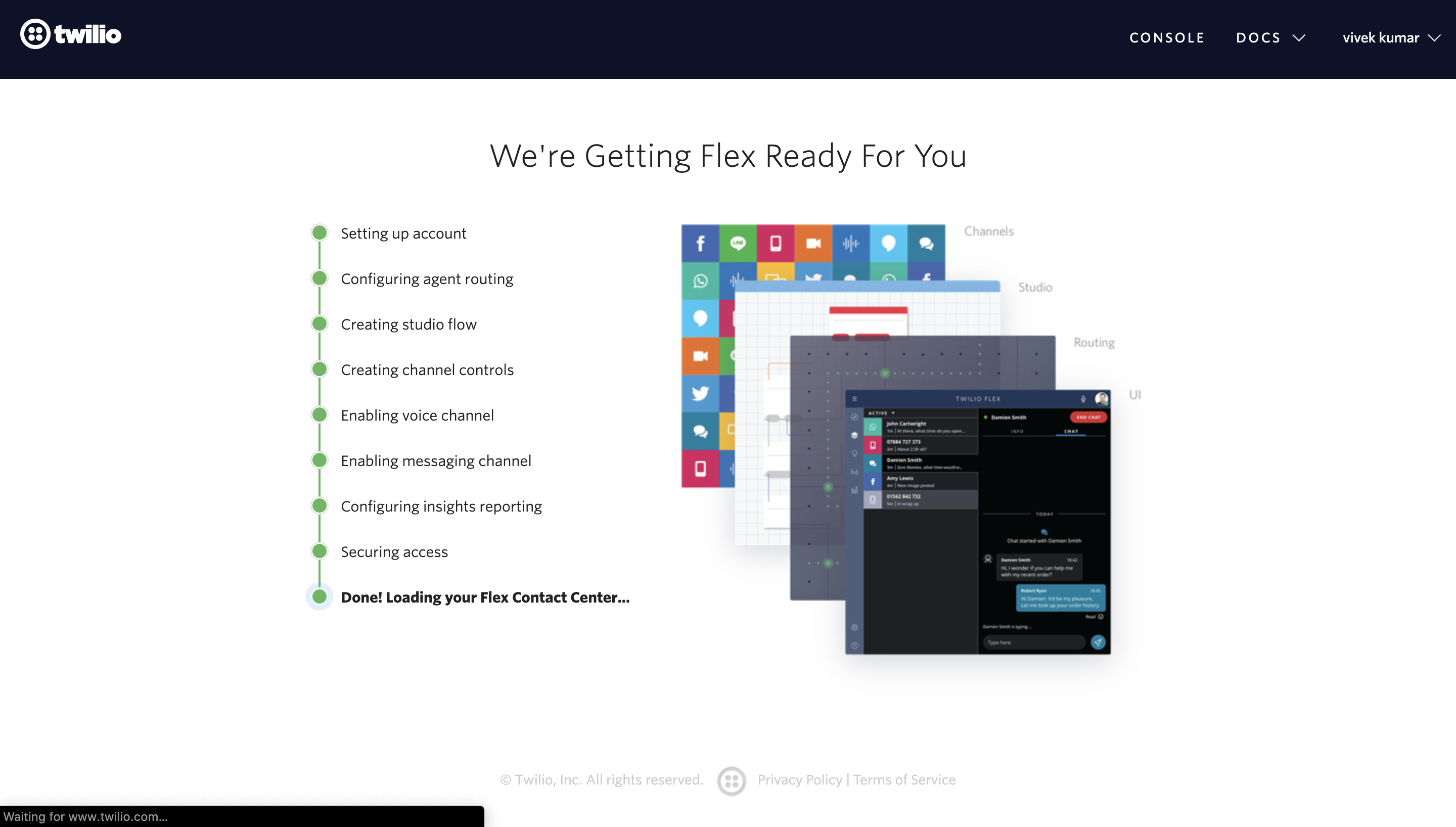The width and height of the screenshot is (1456, 827).
Task: Click the pink mobile phone tile in top row
Action: pyautogui.click(x=776, y=243)
